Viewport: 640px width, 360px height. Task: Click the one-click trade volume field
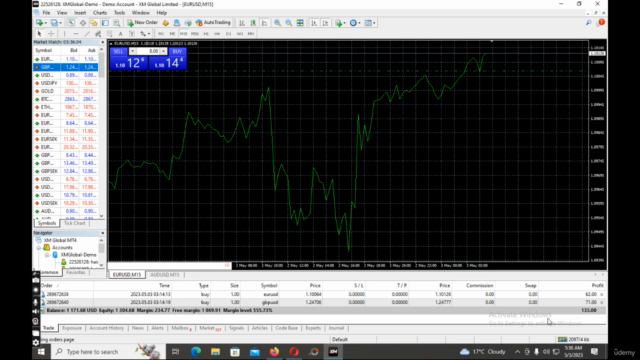point(148,51)
